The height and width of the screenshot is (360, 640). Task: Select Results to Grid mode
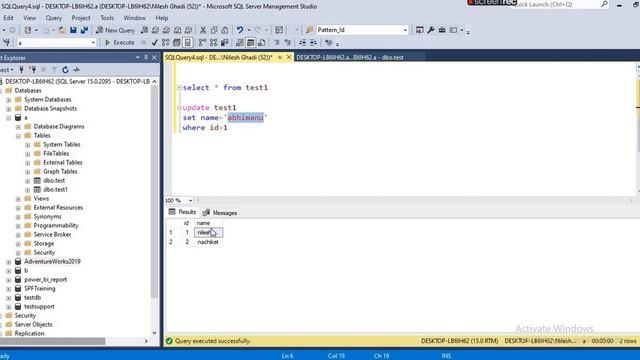(251, 42)
